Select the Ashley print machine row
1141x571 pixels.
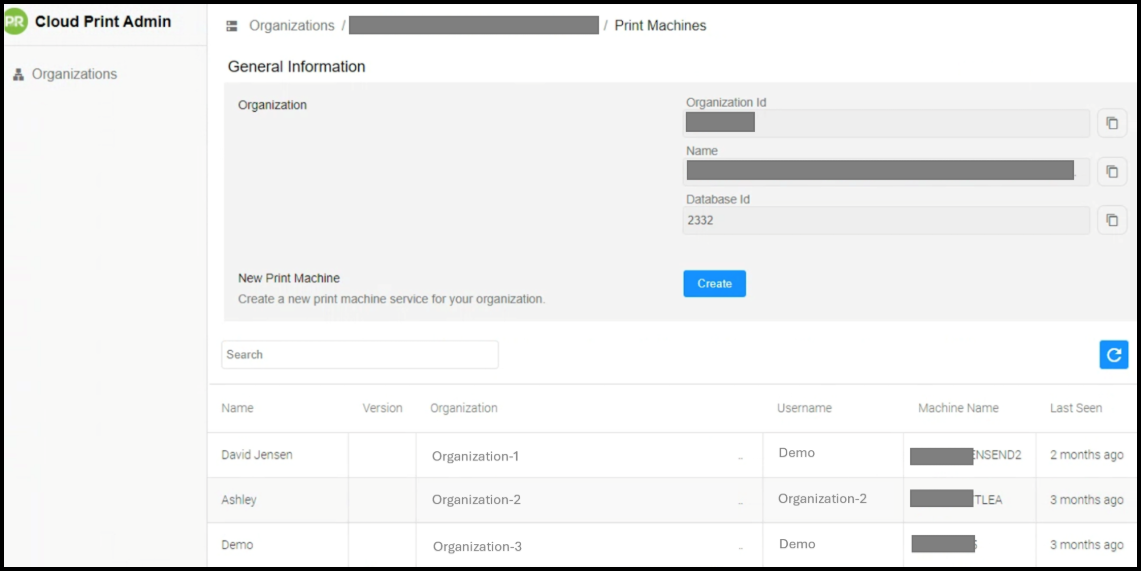239,500
